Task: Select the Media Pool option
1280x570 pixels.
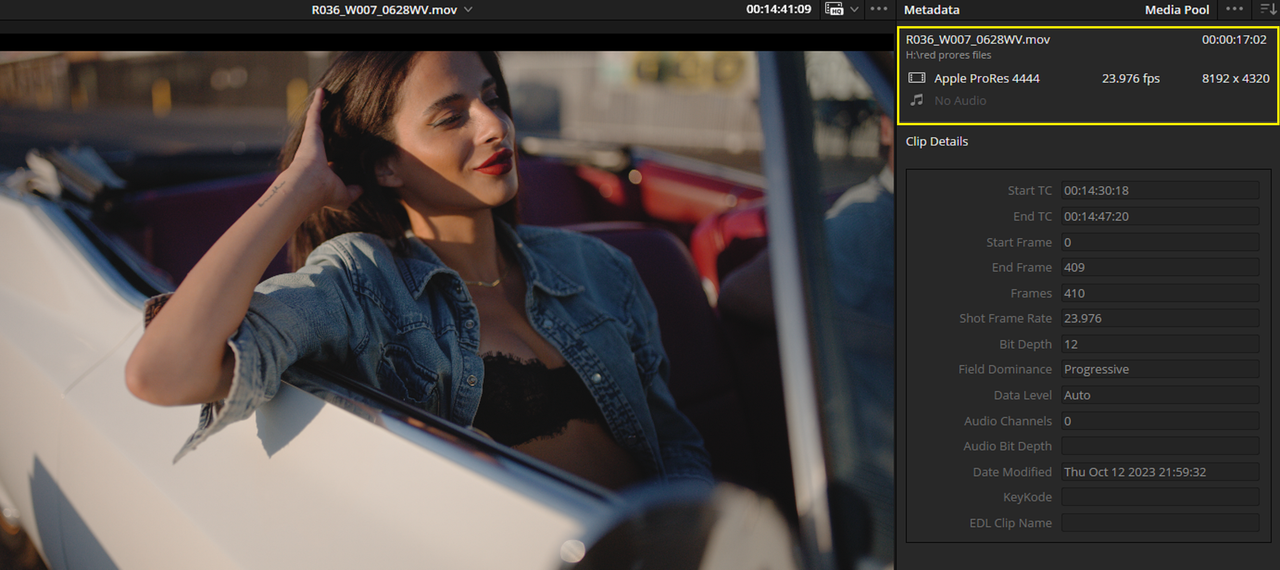Action: pos(1177,9)
